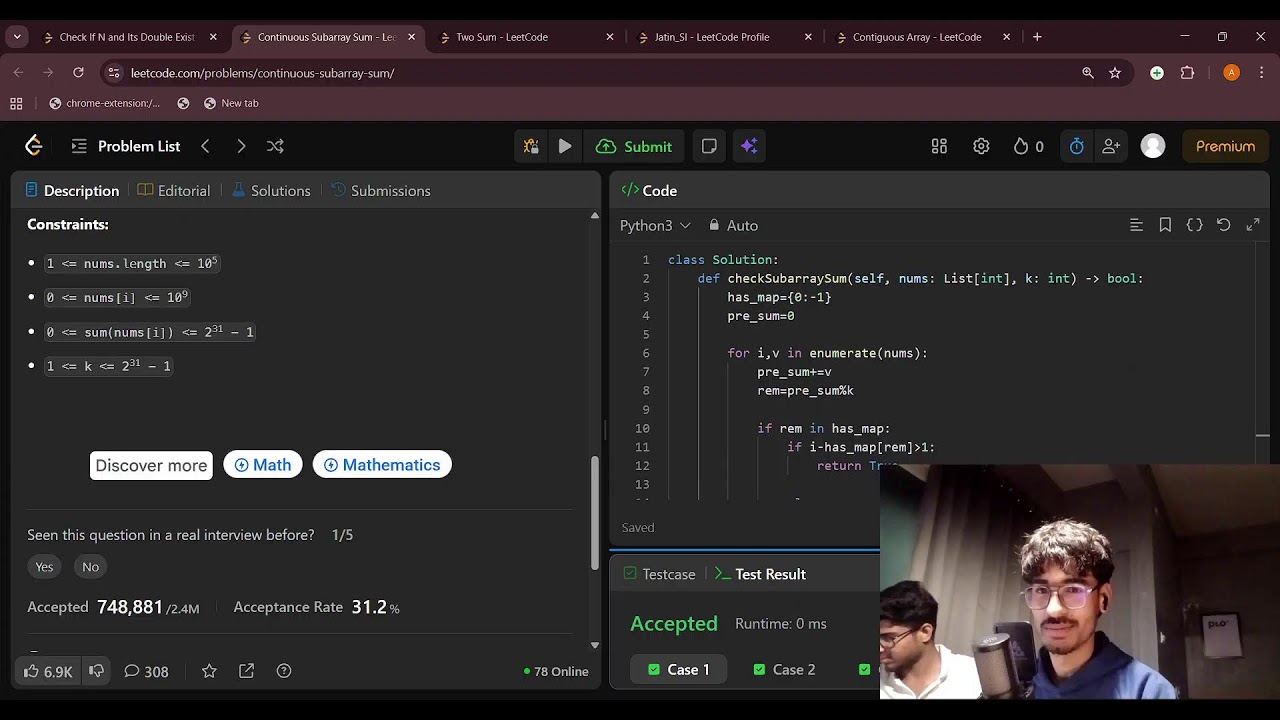Toggle the Auto lock setting
Viewport: 1280px width, 720px height.
coord(733,225)
